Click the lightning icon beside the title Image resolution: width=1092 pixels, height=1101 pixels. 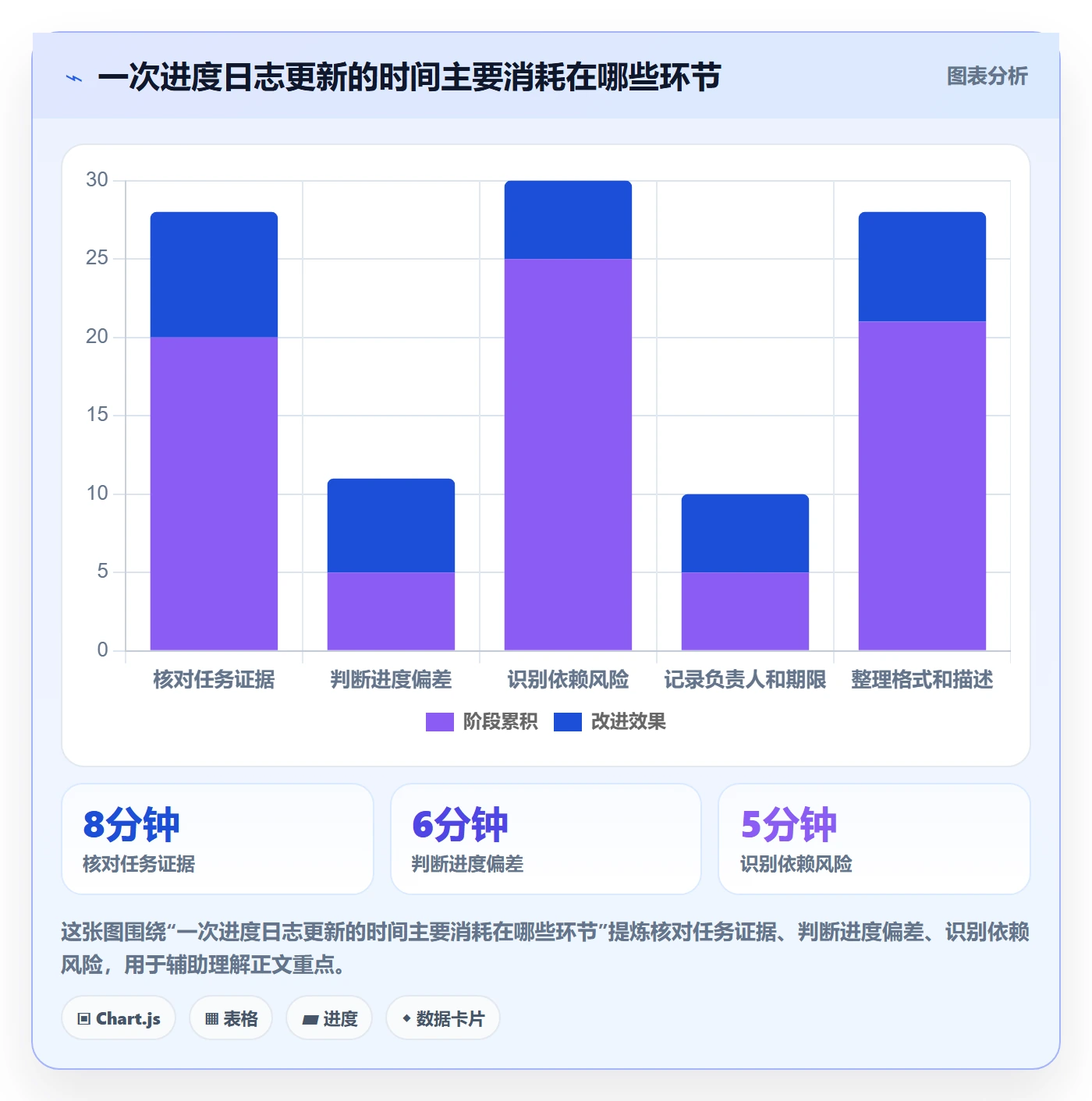(74, 78)
